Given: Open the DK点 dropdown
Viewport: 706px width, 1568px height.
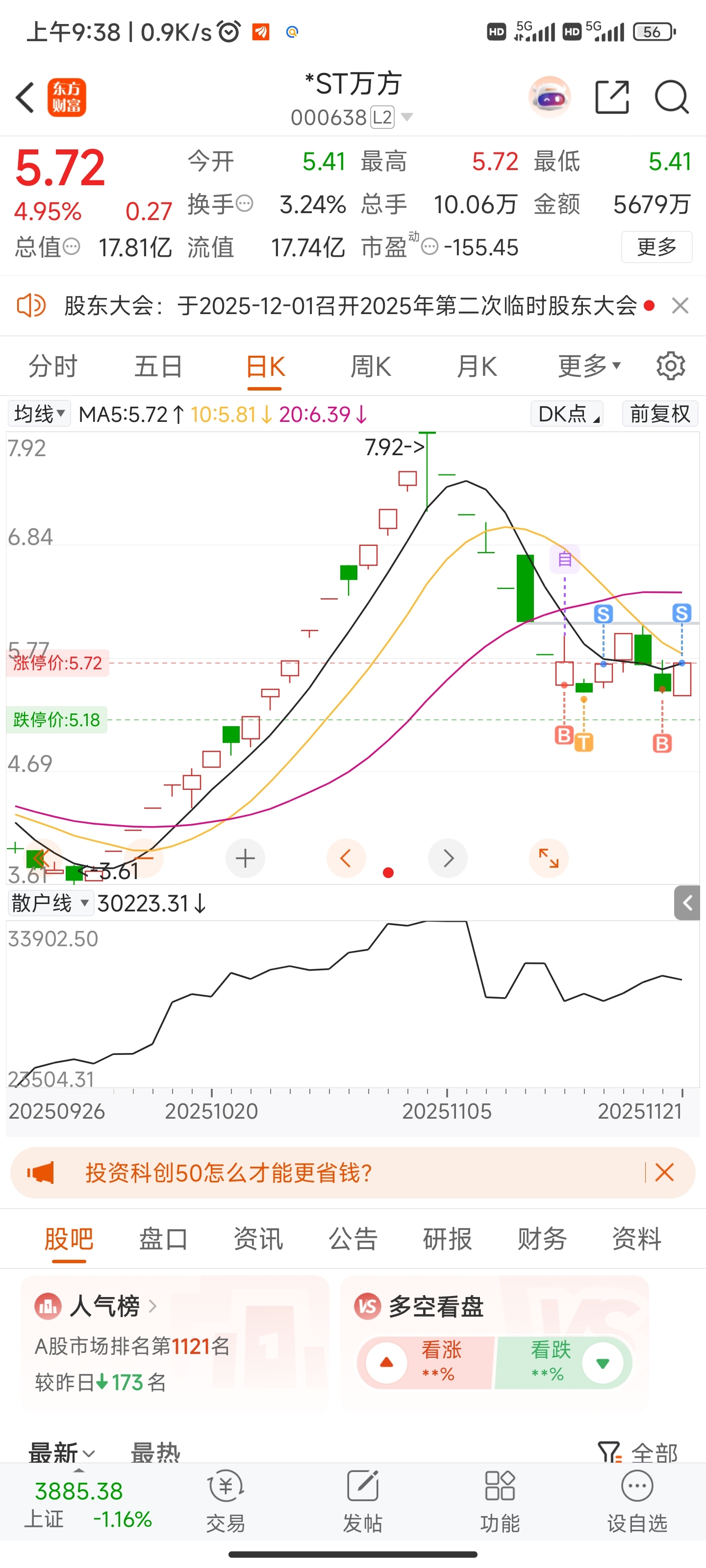Looking at the screenshot, I should (566, 414).
